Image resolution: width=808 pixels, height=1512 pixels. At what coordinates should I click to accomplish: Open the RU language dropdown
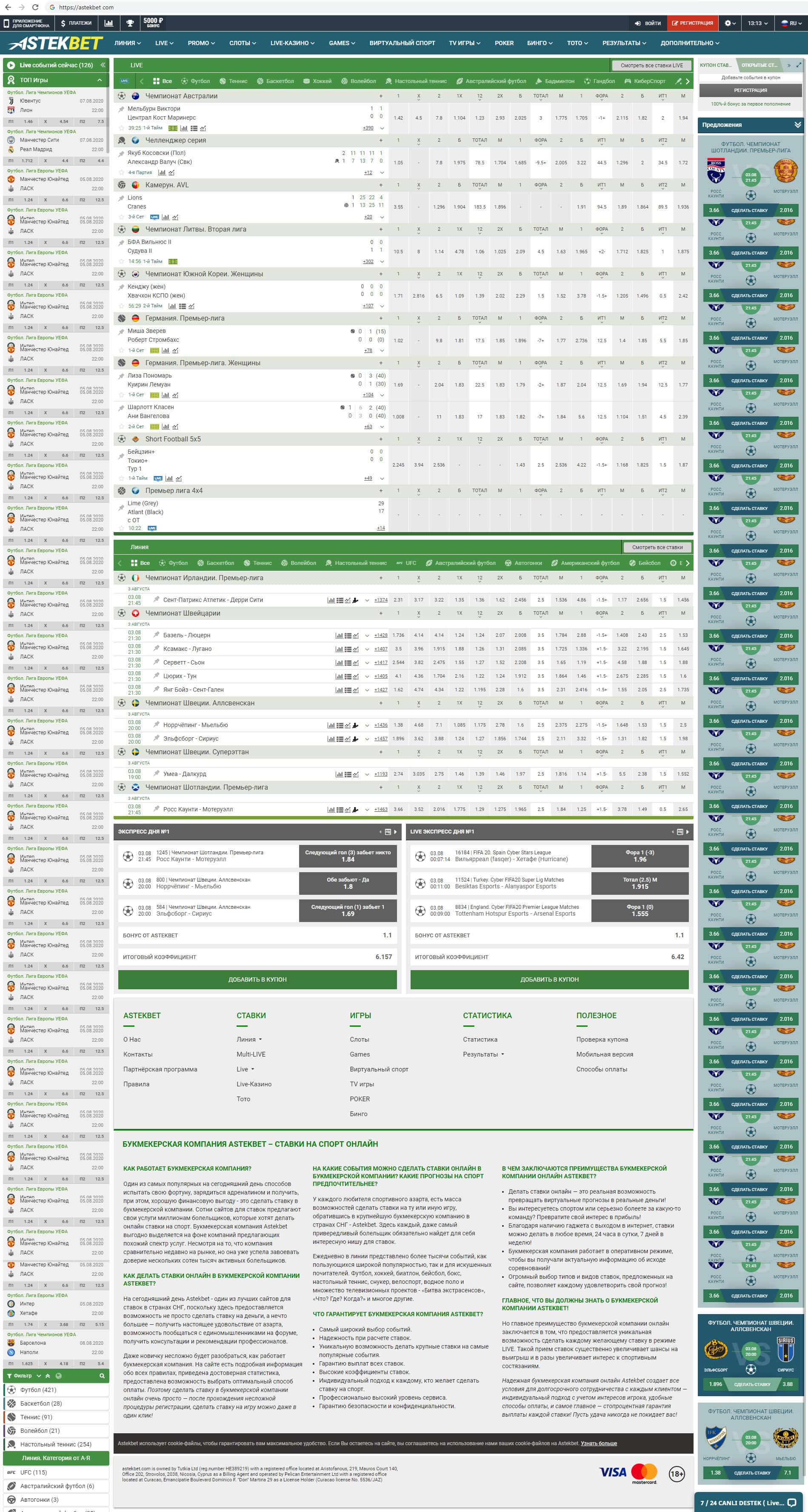click(791, 23)
